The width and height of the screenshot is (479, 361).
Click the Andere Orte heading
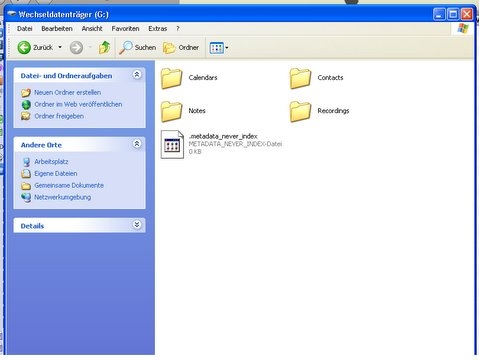point(41,145)
